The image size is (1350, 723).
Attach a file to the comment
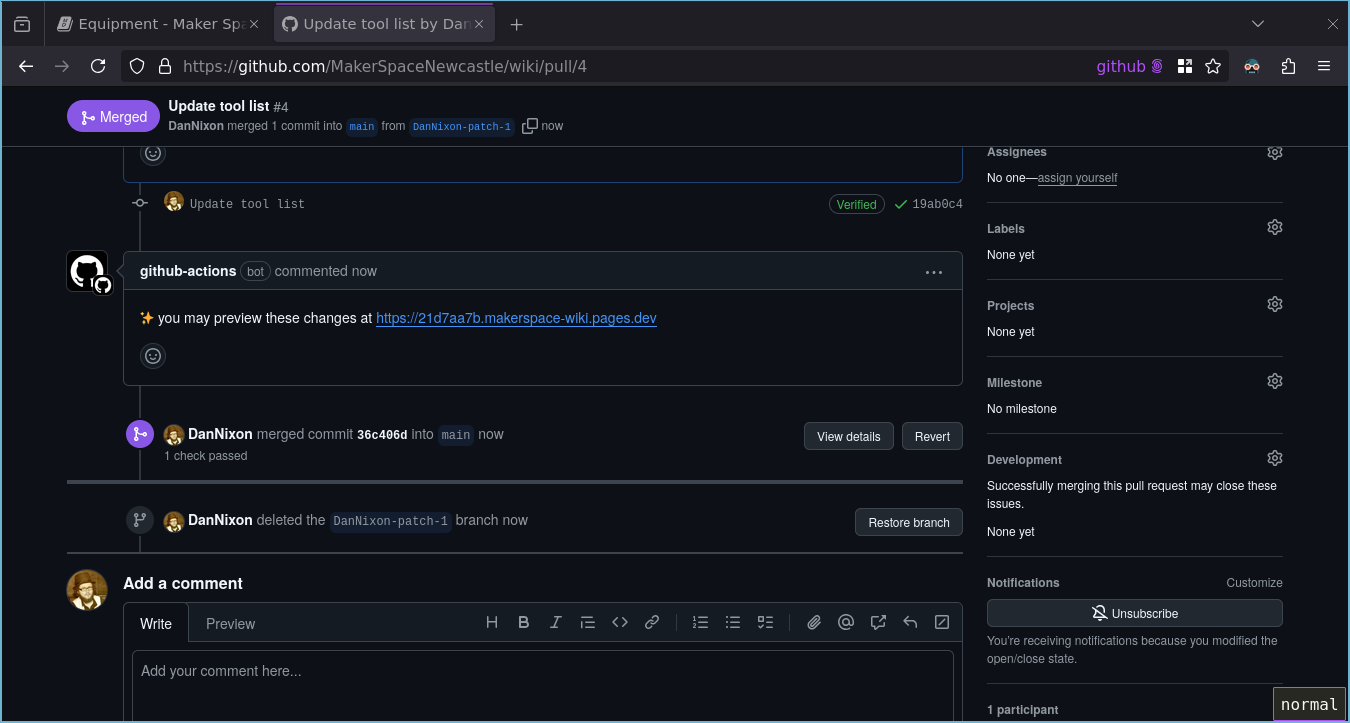coord(813,622)
